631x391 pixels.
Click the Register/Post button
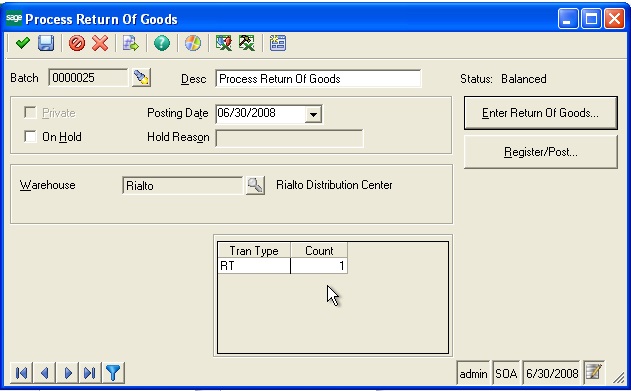540,152
